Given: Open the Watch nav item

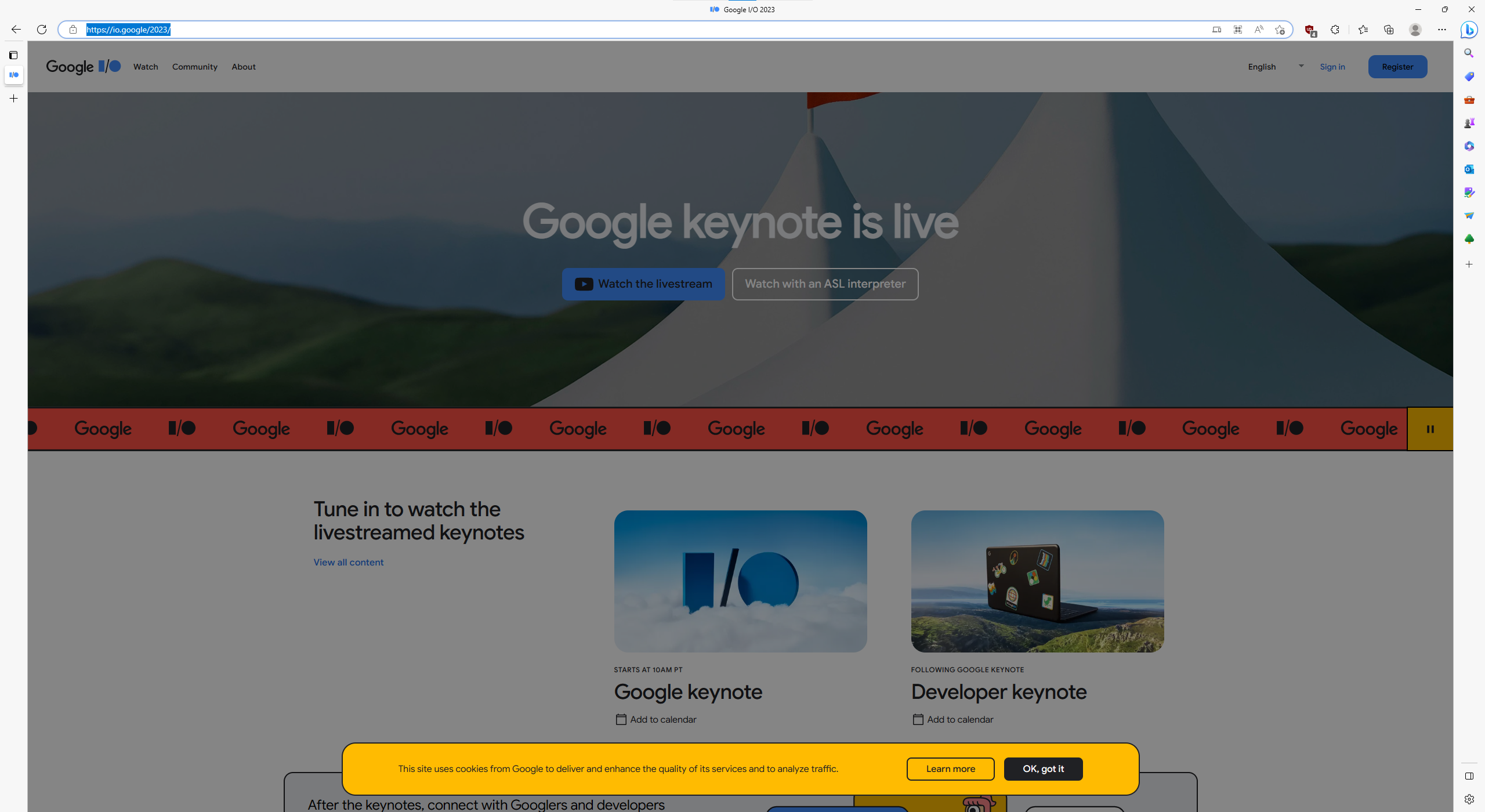Looking at the screenshot, I should [x=146, y=67].
